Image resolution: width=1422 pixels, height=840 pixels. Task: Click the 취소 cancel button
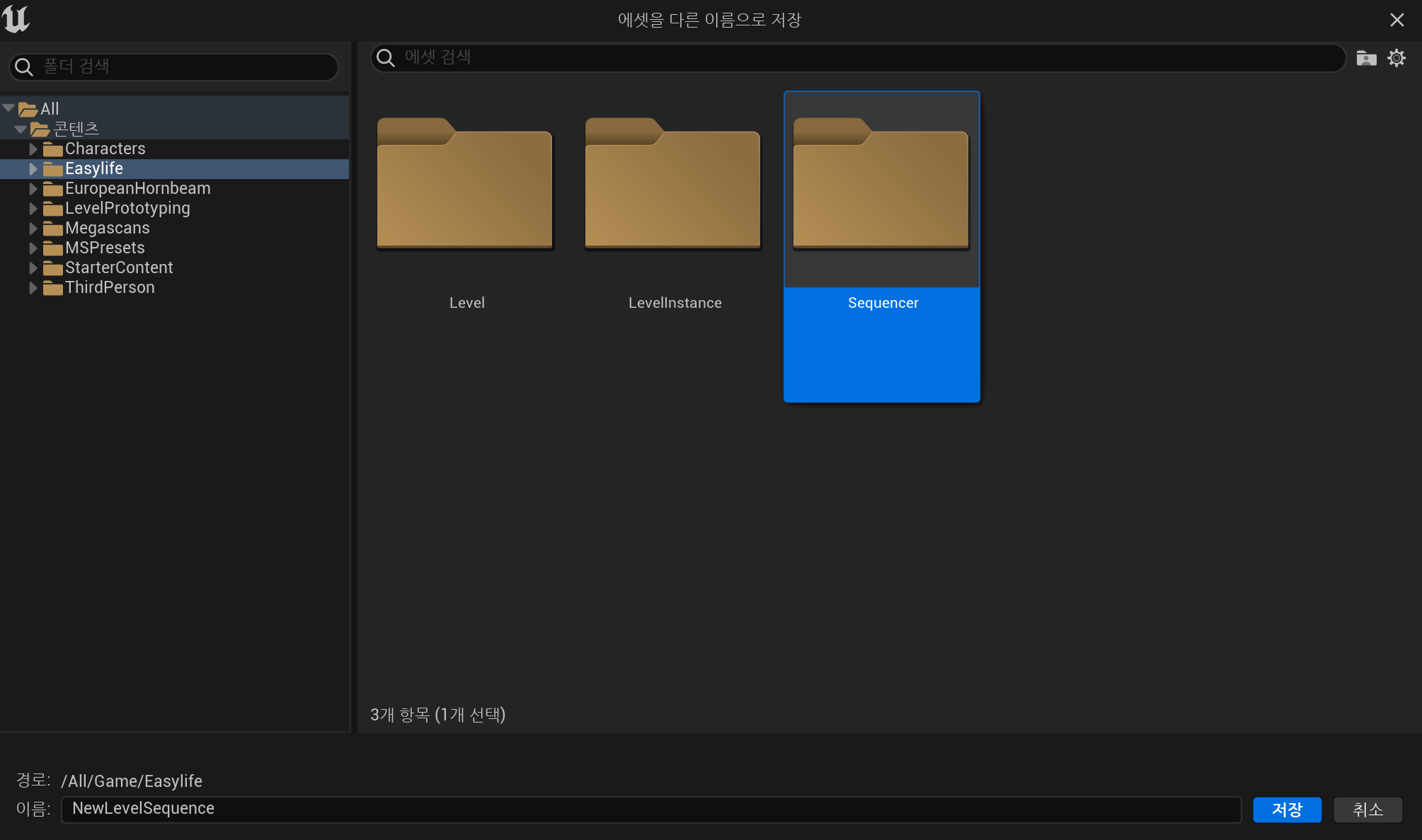coord(1367,809)
